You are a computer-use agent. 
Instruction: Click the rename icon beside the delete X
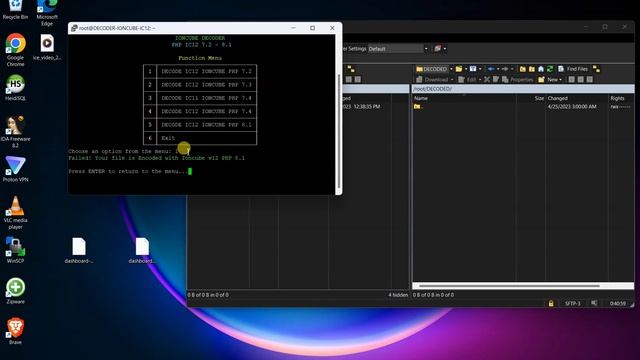pyautogui.click(x=496, y=80)
